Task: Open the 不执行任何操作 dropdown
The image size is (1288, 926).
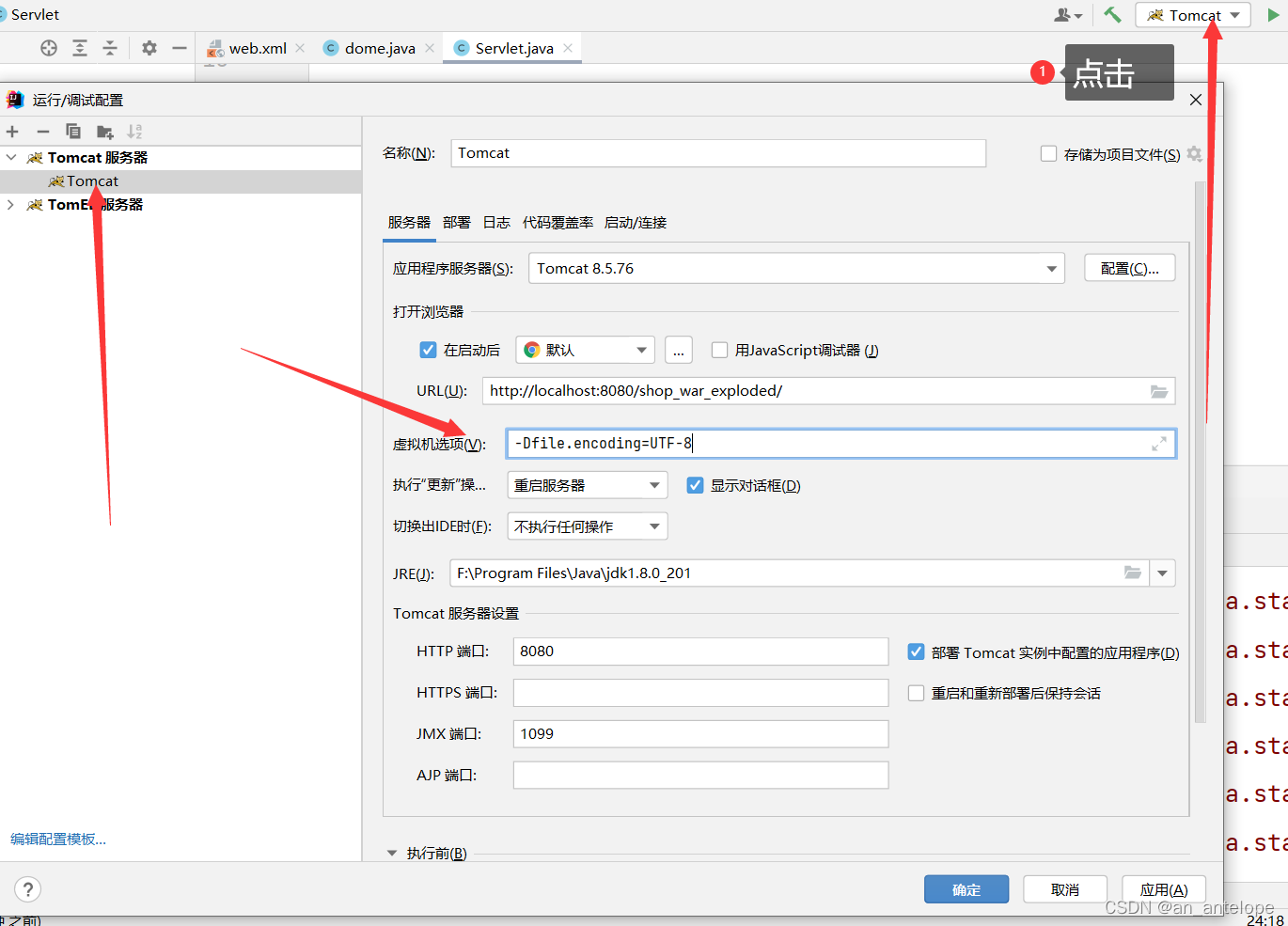Action: pyautogui.click(x=587, y=526)
